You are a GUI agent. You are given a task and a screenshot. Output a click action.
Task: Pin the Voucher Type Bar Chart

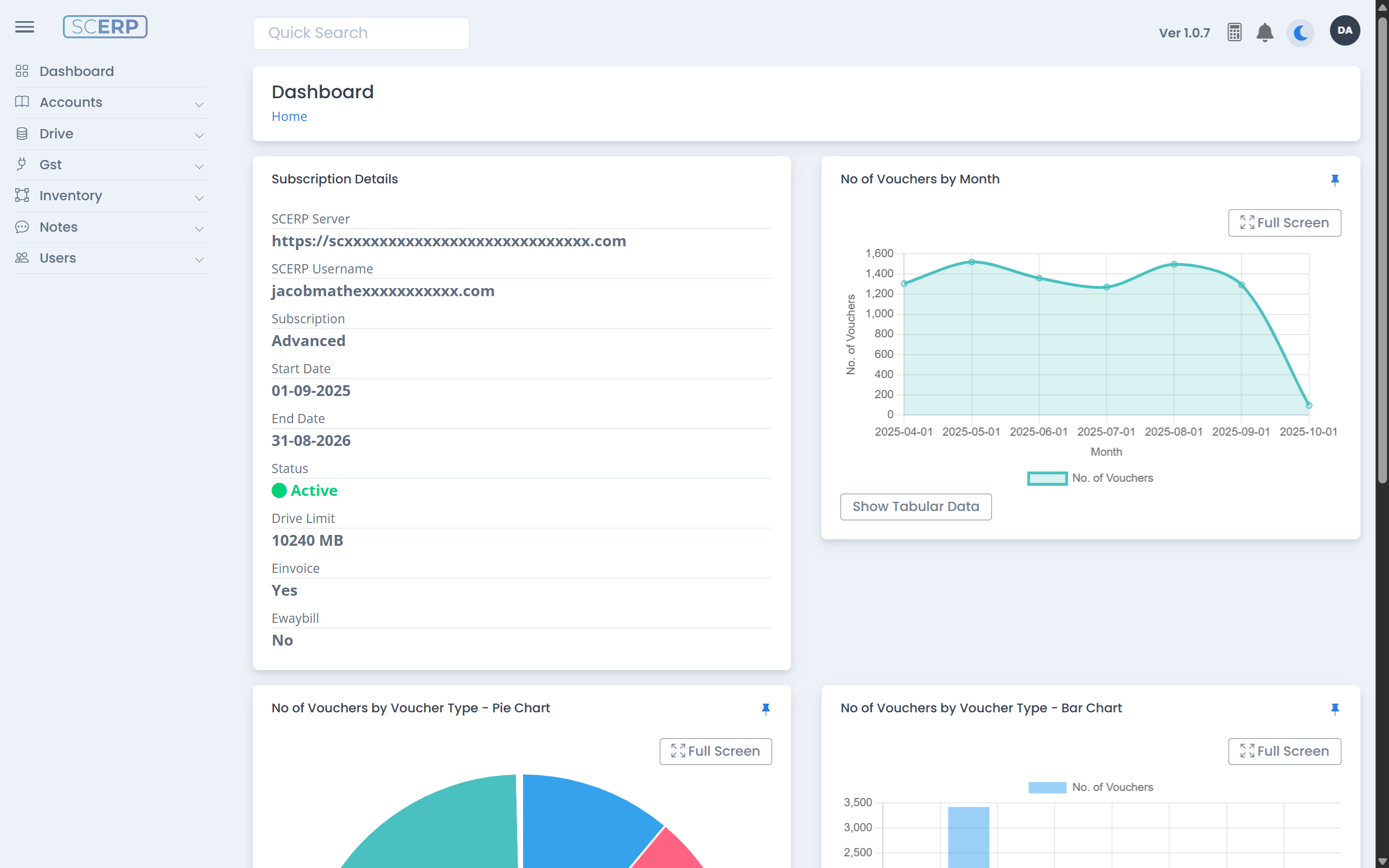pos(1335,709)
